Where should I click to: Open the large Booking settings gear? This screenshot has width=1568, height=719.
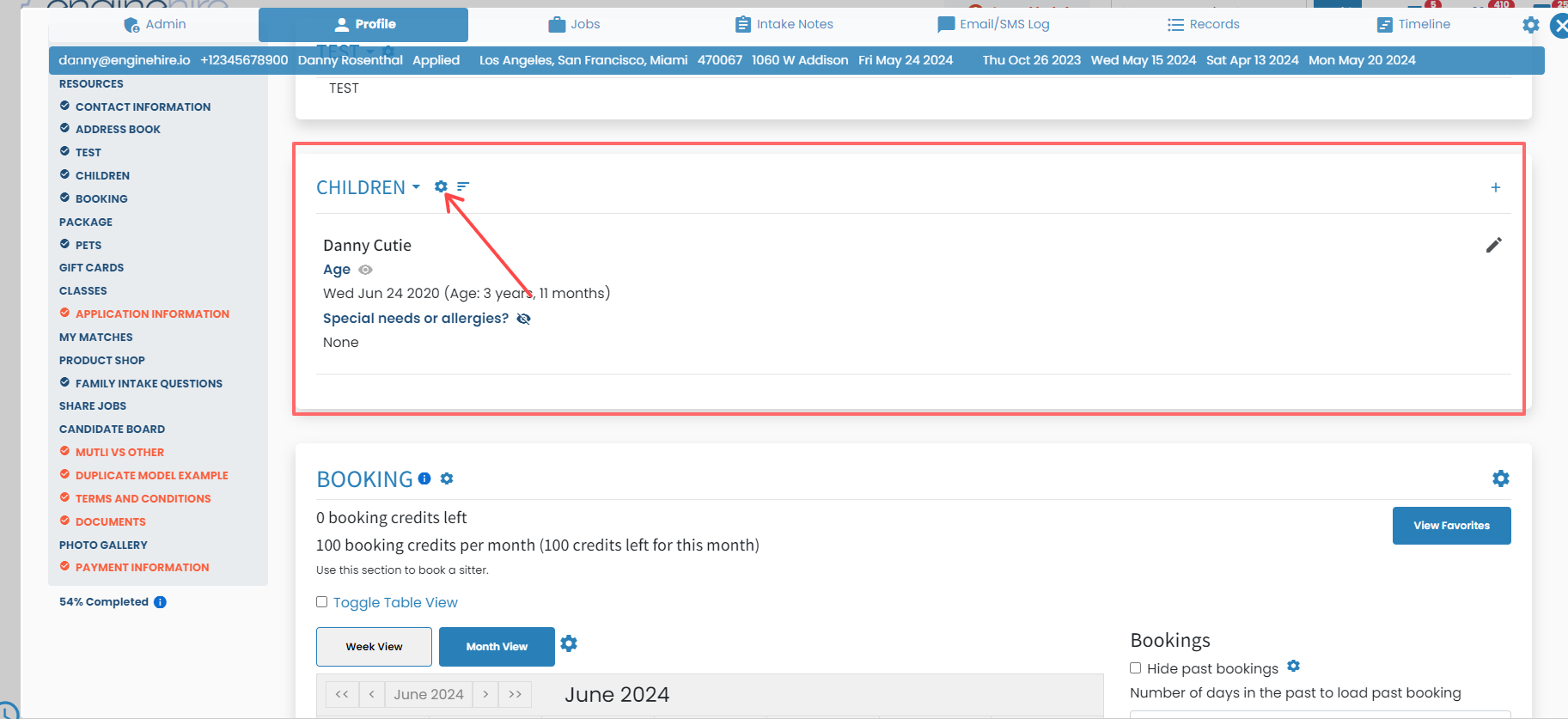click(1501, 478)
